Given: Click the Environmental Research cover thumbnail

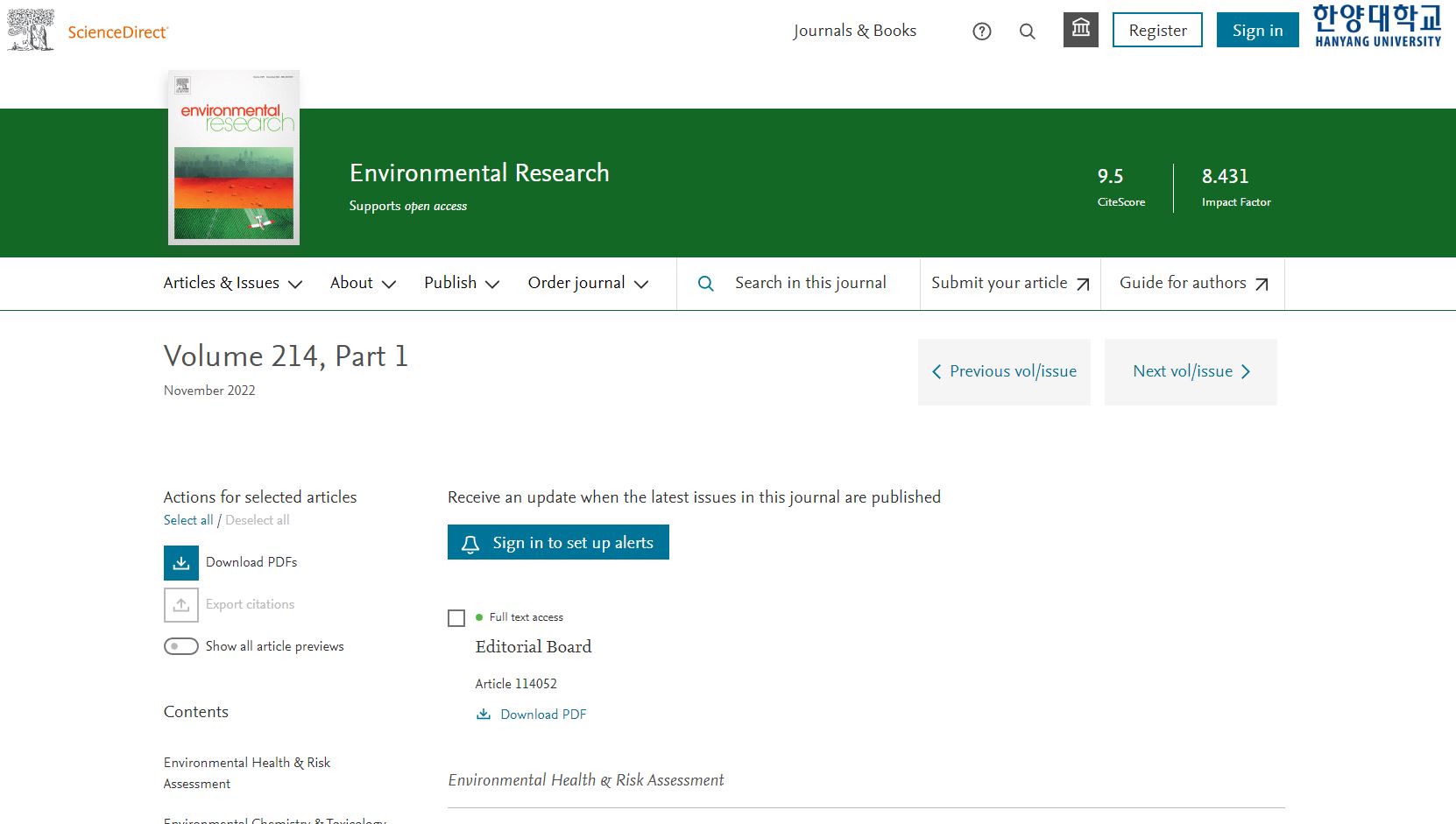Looking at the screenshot, I should click(x=234, y=158).
